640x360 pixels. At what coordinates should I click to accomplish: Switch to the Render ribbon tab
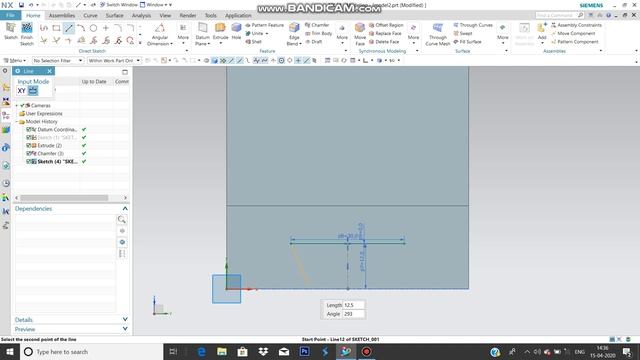pos(188,16)
